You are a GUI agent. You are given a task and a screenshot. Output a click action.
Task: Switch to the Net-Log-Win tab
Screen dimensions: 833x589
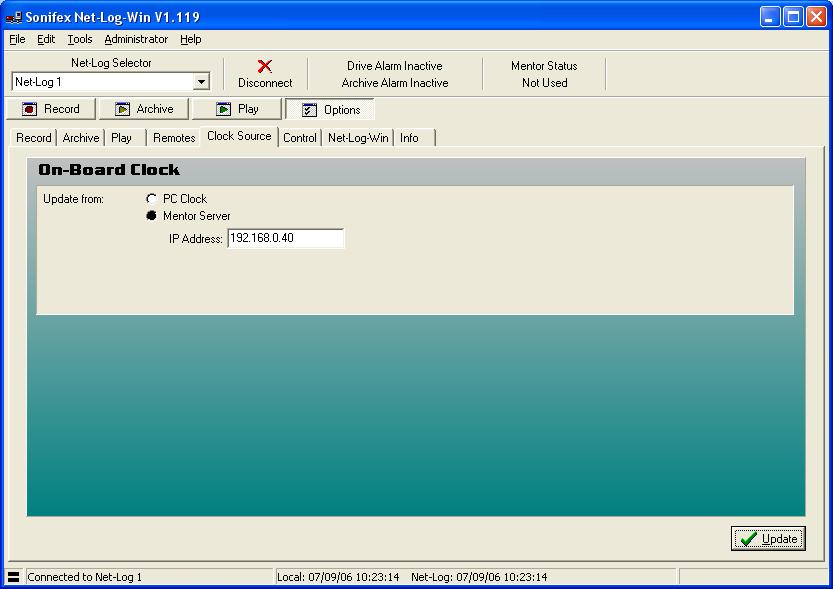[358, 138]
